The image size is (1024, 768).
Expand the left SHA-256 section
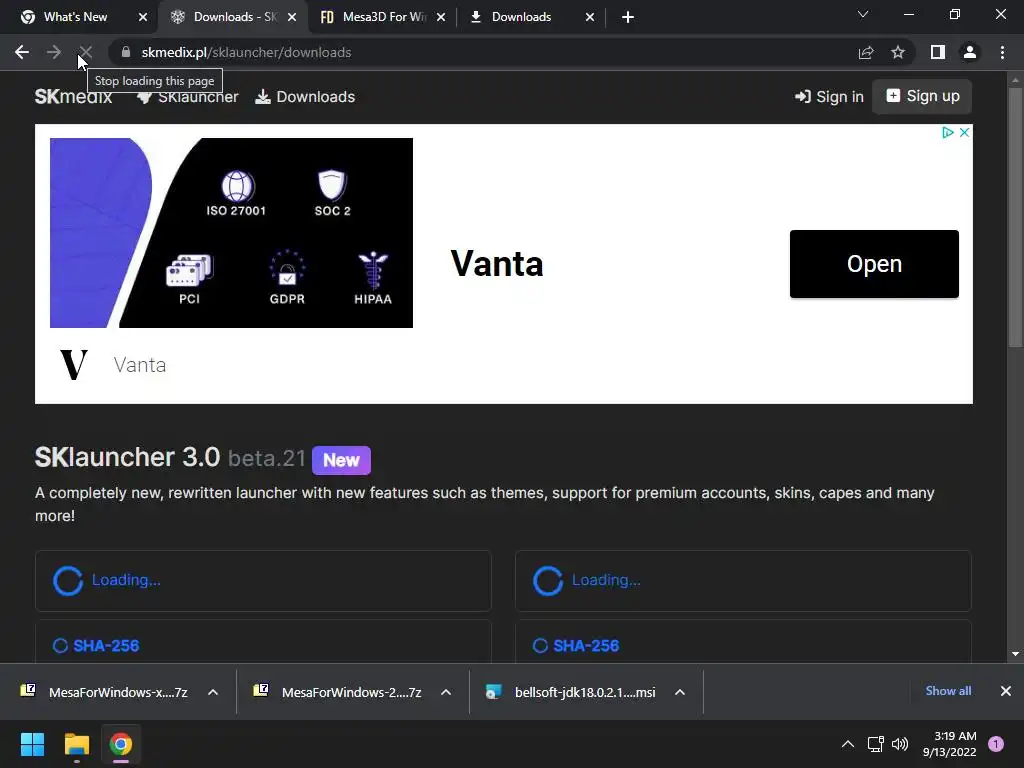(96, 646)
